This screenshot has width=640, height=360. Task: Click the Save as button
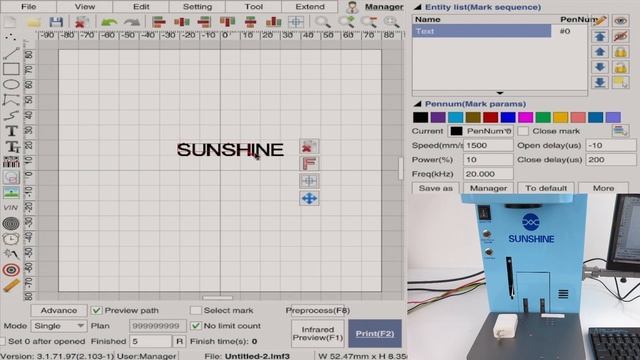[436, 188]
